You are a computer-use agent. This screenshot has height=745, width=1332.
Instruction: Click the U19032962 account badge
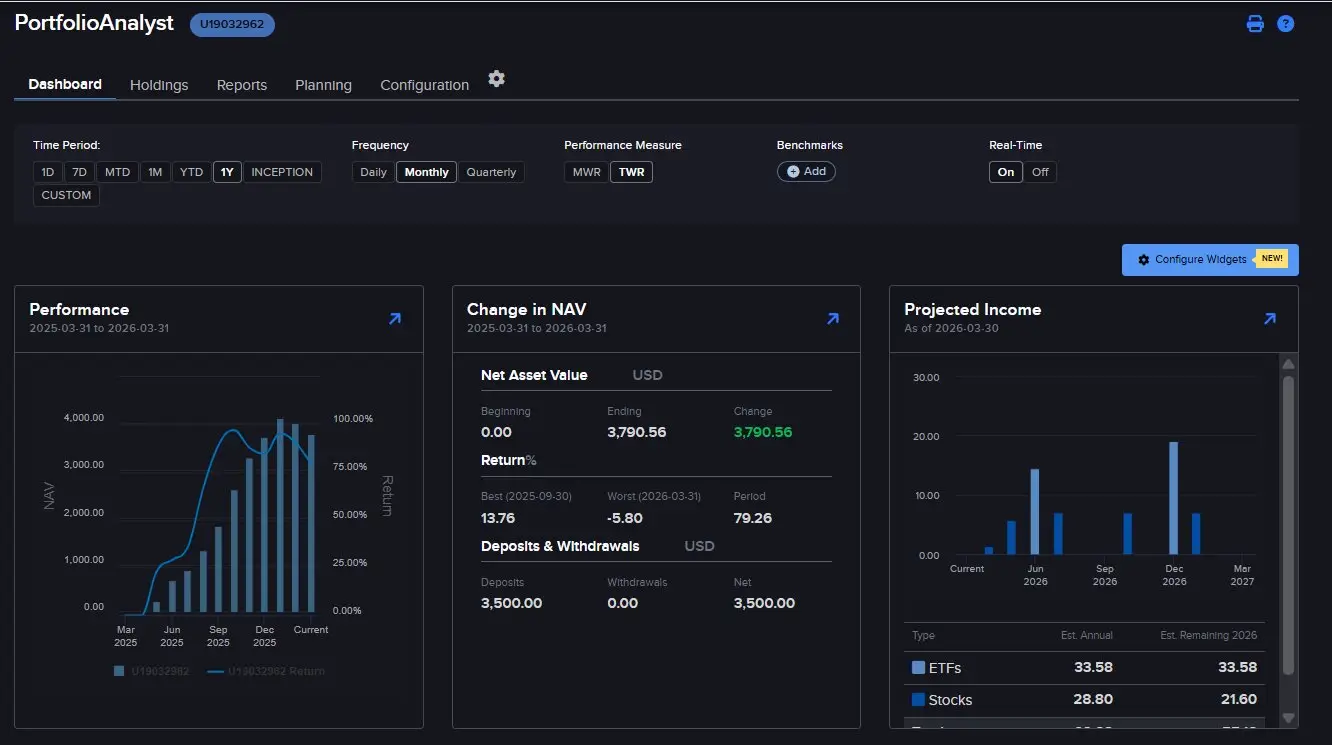coord(232,24)
